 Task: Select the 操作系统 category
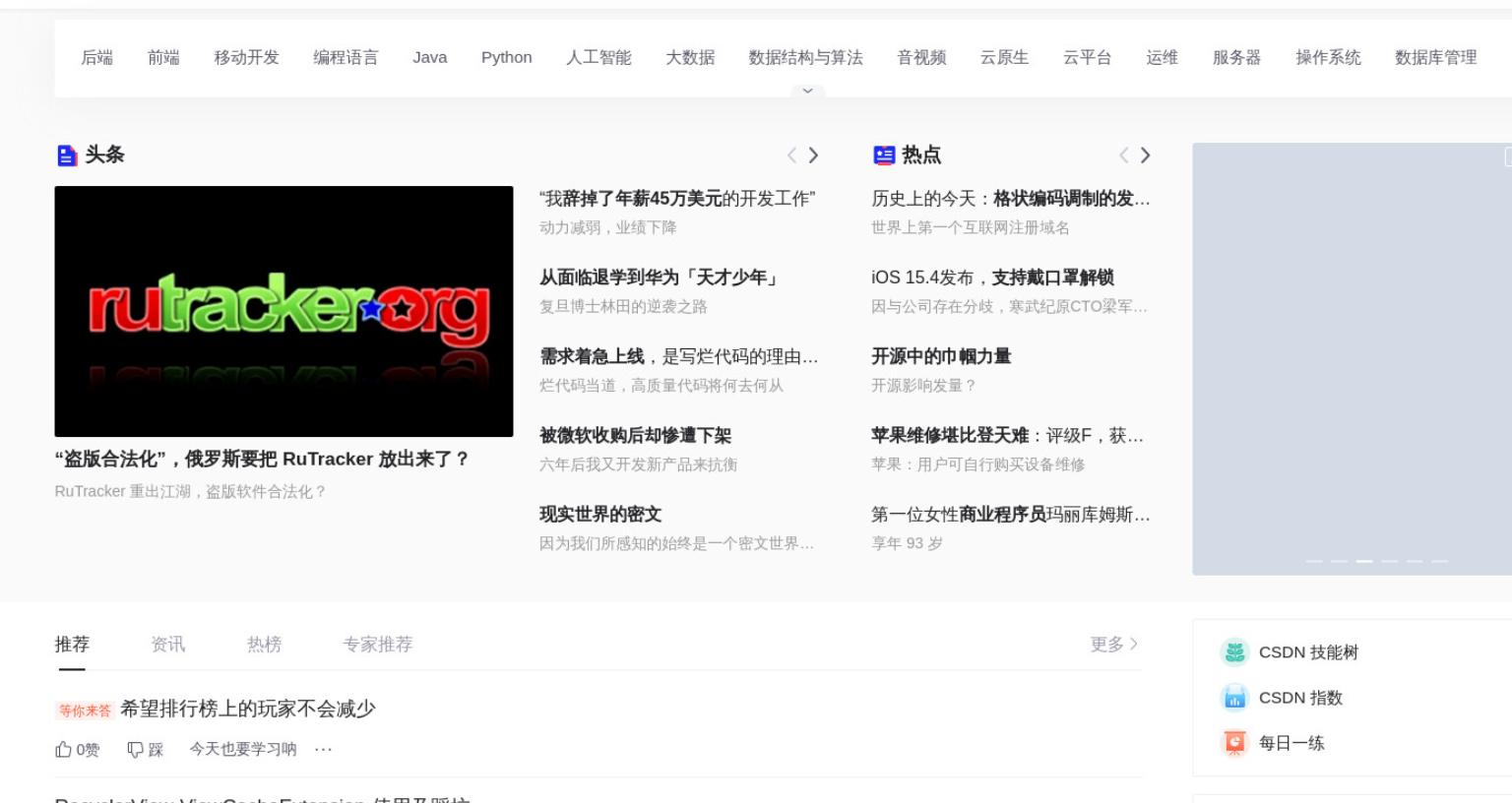[1328, 58]
